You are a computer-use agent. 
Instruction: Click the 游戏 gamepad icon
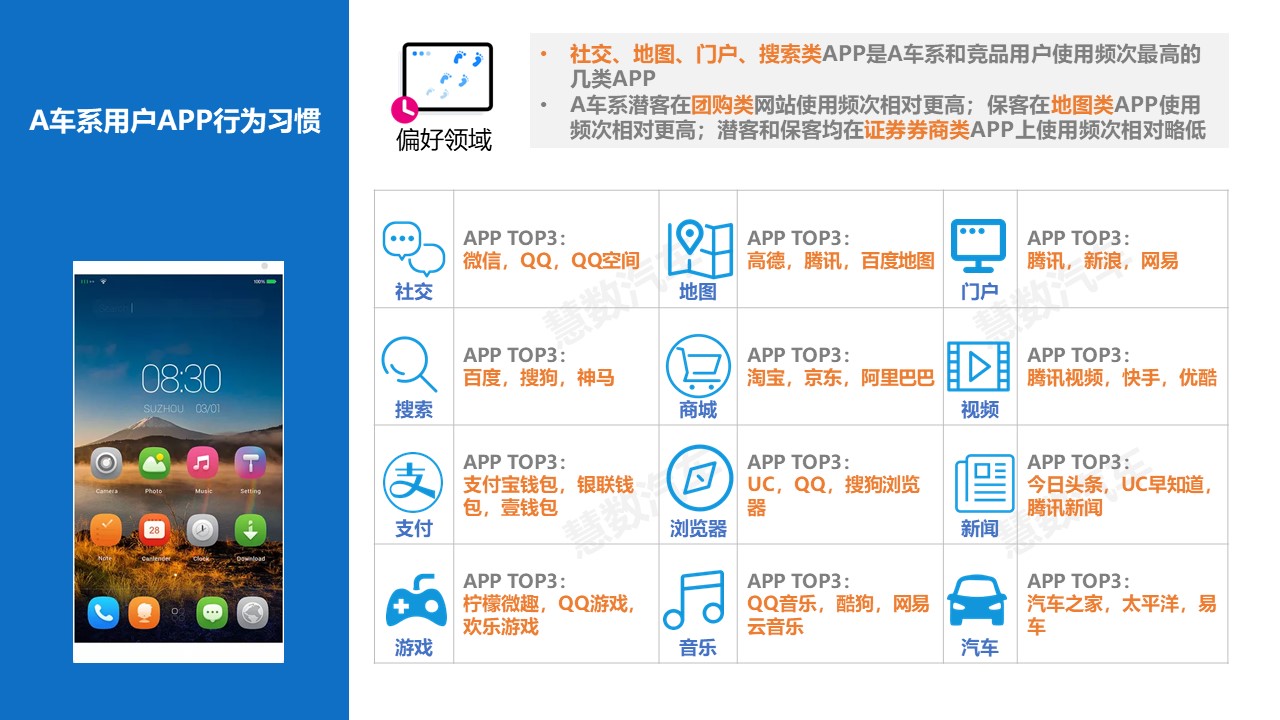(x=416, y=601)
